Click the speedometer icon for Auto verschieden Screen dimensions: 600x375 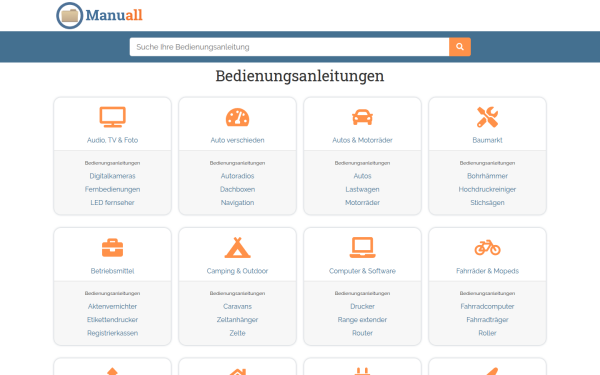(x=237, y=117)
